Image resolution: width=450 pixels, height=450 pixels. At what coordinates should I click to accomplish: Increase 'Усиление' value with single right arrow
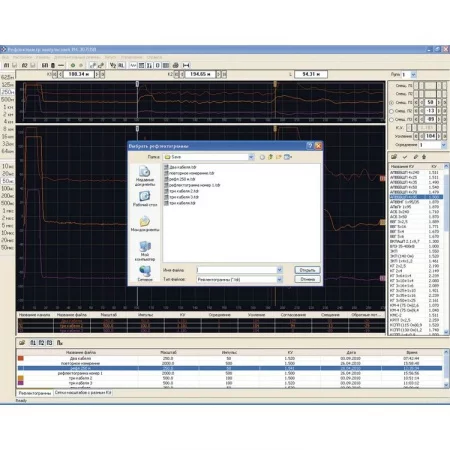point(439,136)
